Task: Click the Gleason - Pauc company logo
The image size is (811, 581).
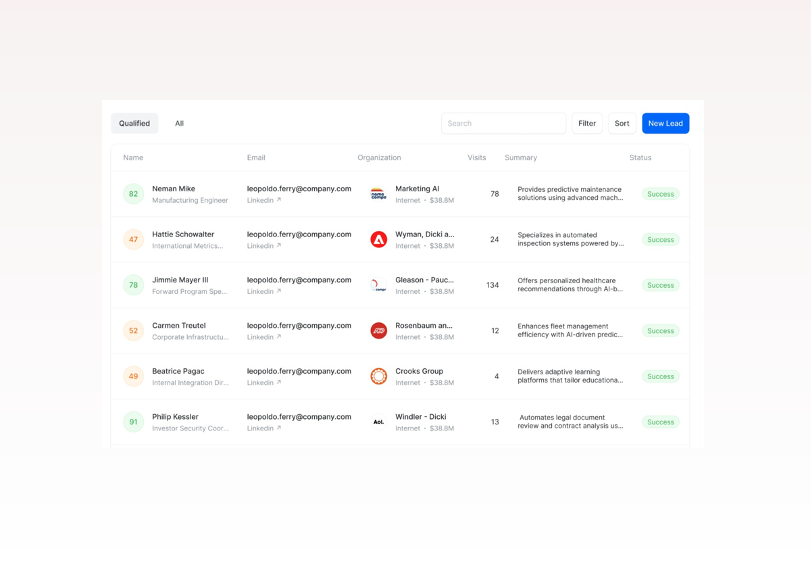Action: pyautogui.click(x=378, y=285)
